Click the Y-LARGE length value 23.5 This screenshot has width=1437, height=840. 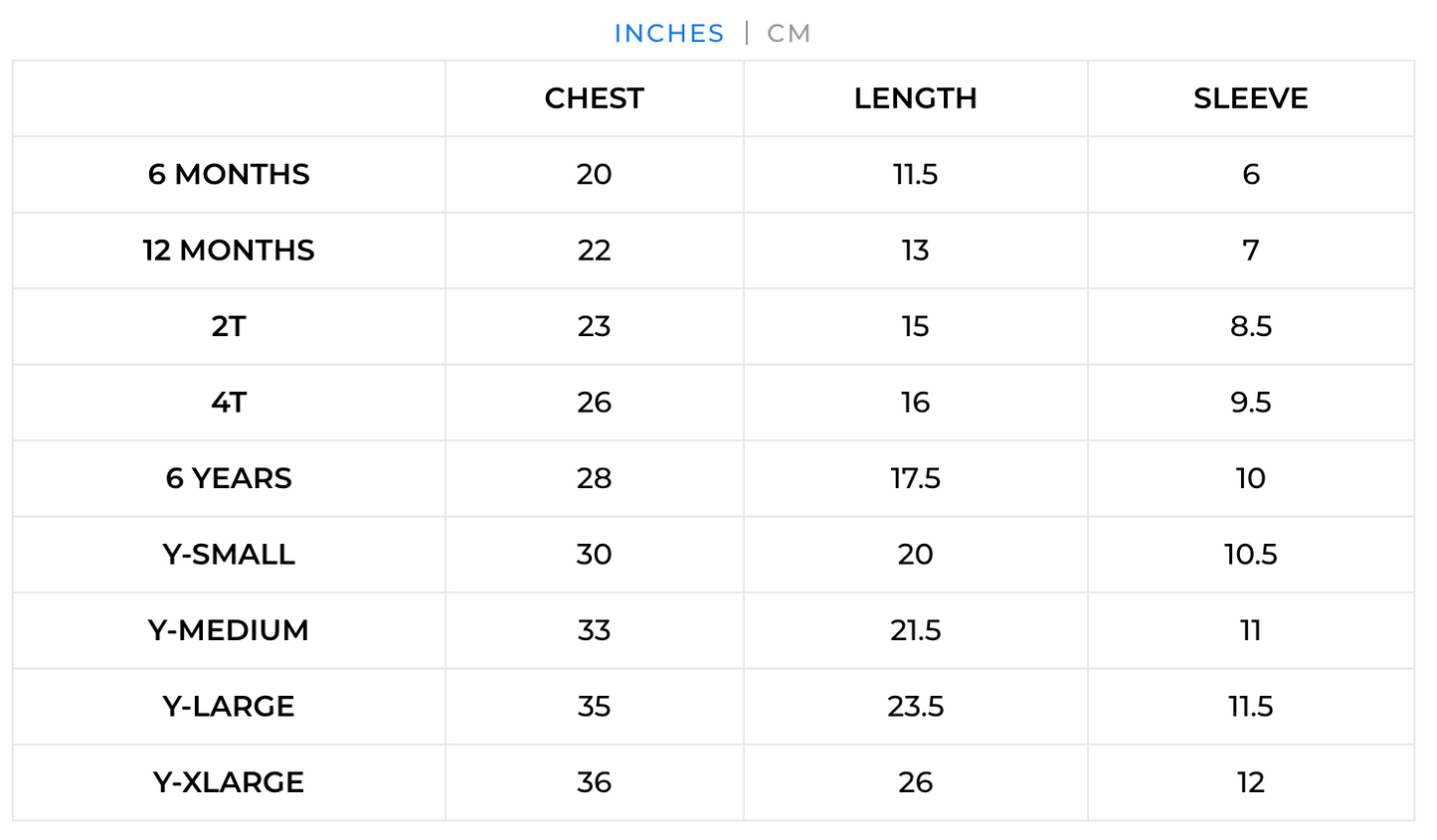coord(916,707)
